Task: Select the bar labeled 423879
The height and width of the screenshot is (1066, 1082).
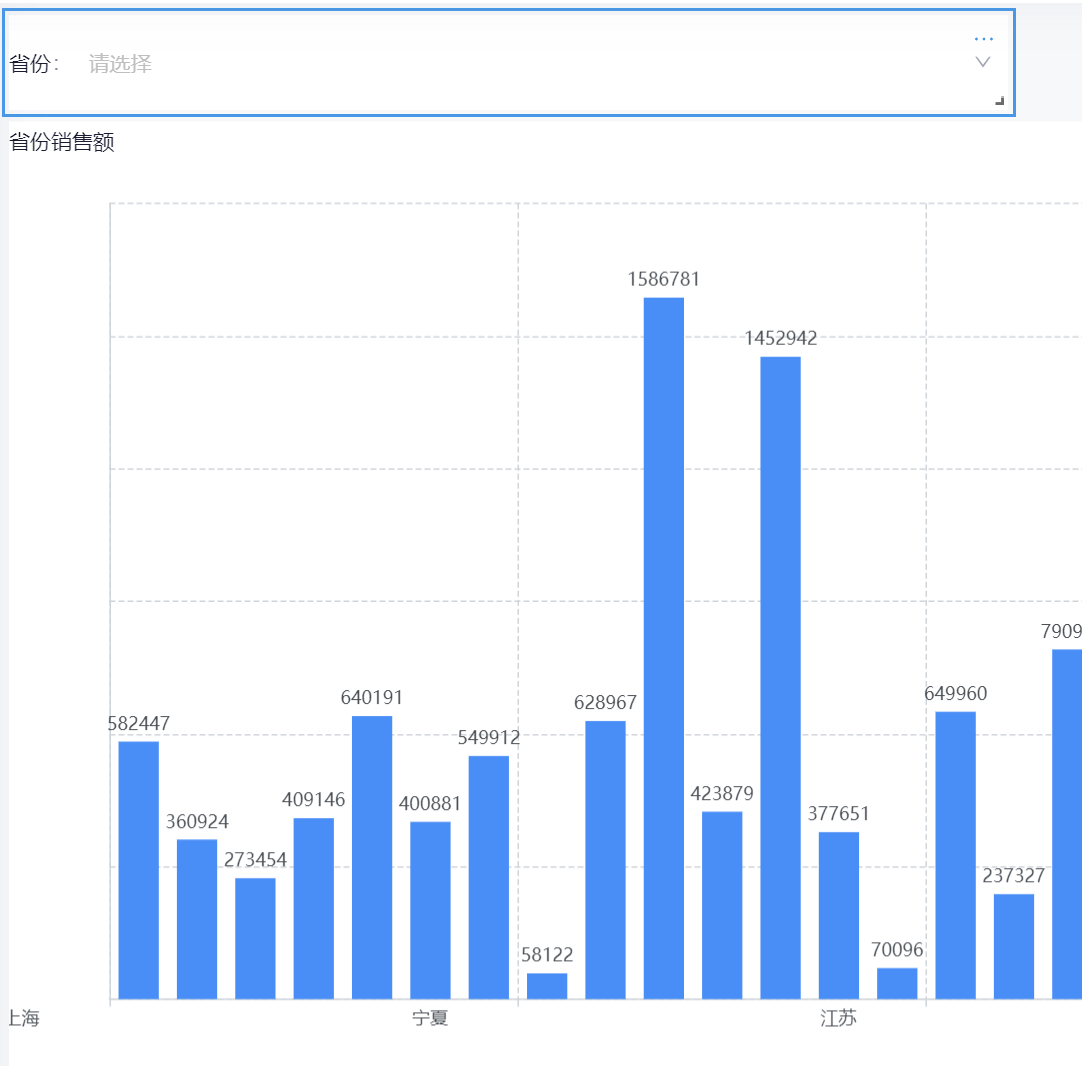Action: (x=722, y=905)
